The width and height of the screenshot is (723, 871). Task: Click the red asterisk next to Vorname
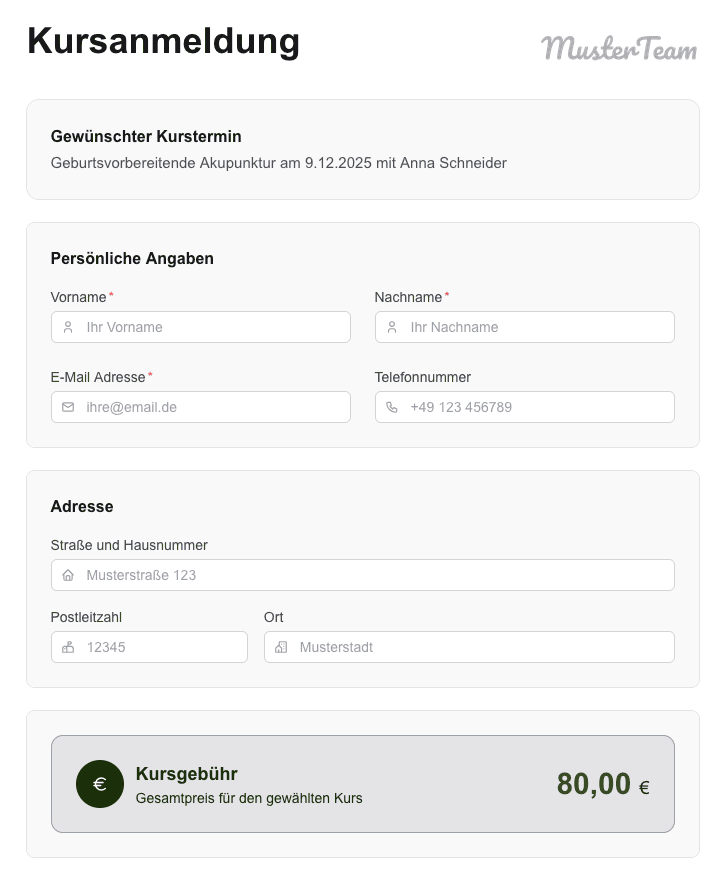point(110,293)
